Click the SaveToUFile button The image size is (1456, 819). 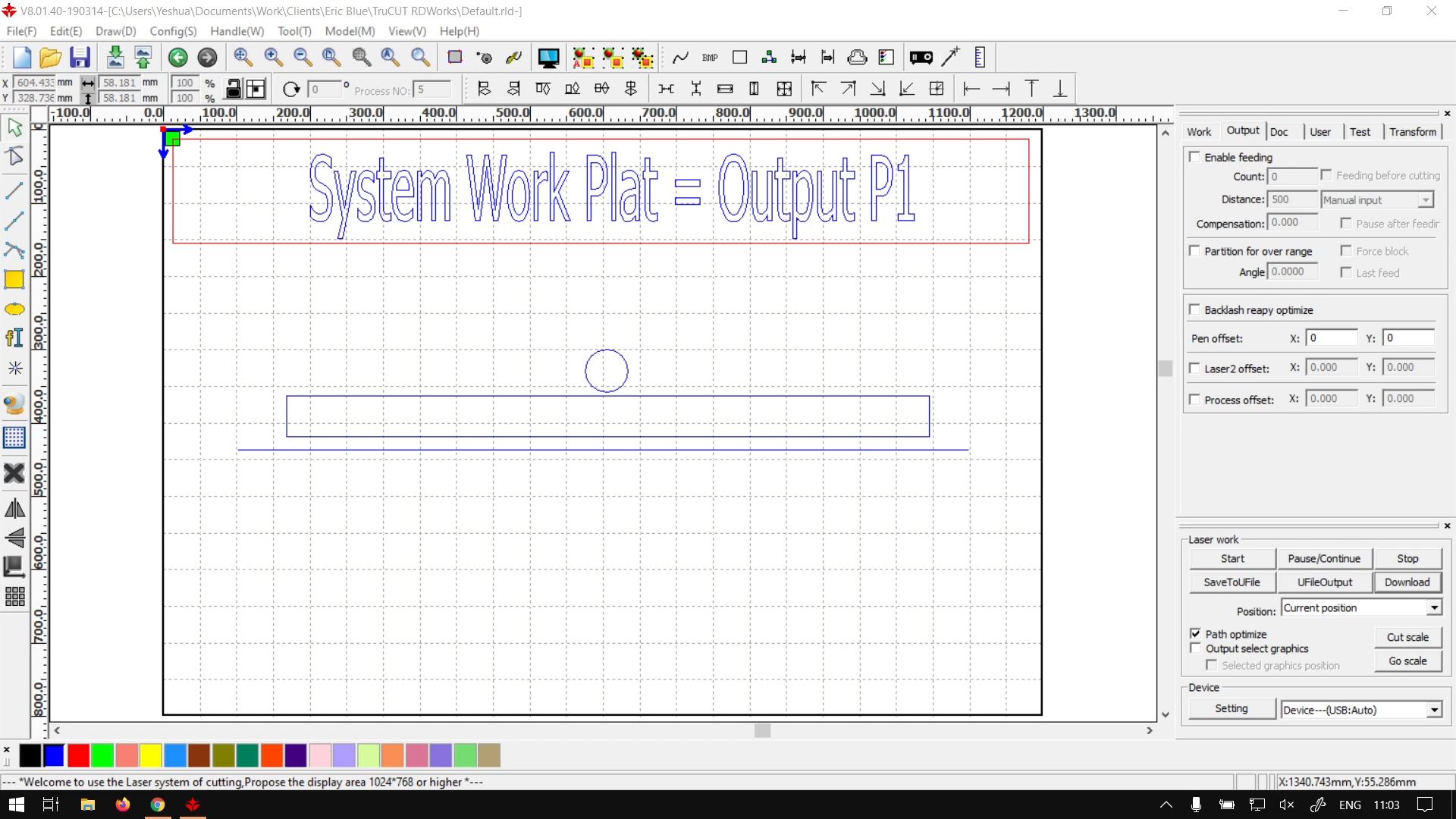[1232, 582]
